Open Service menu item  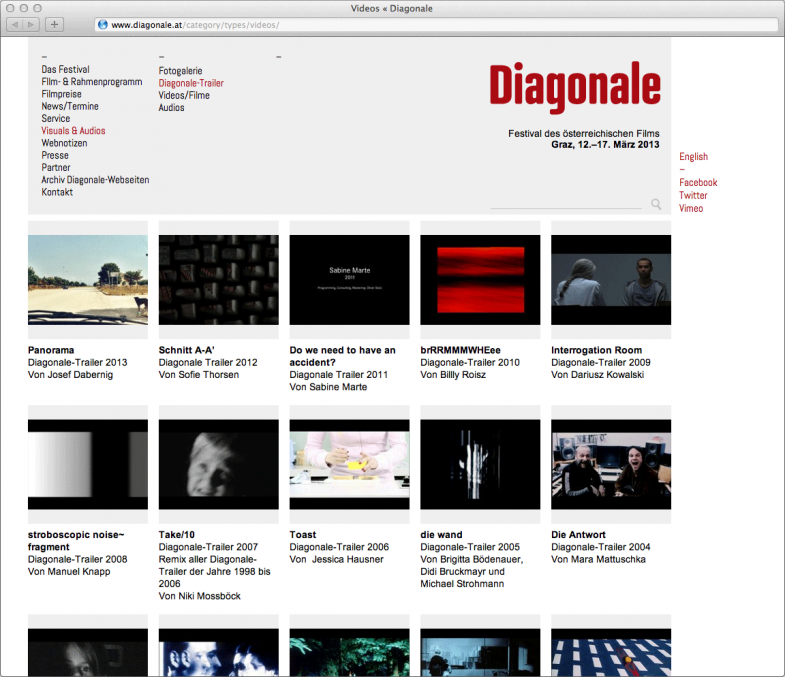tap(56, 119)
